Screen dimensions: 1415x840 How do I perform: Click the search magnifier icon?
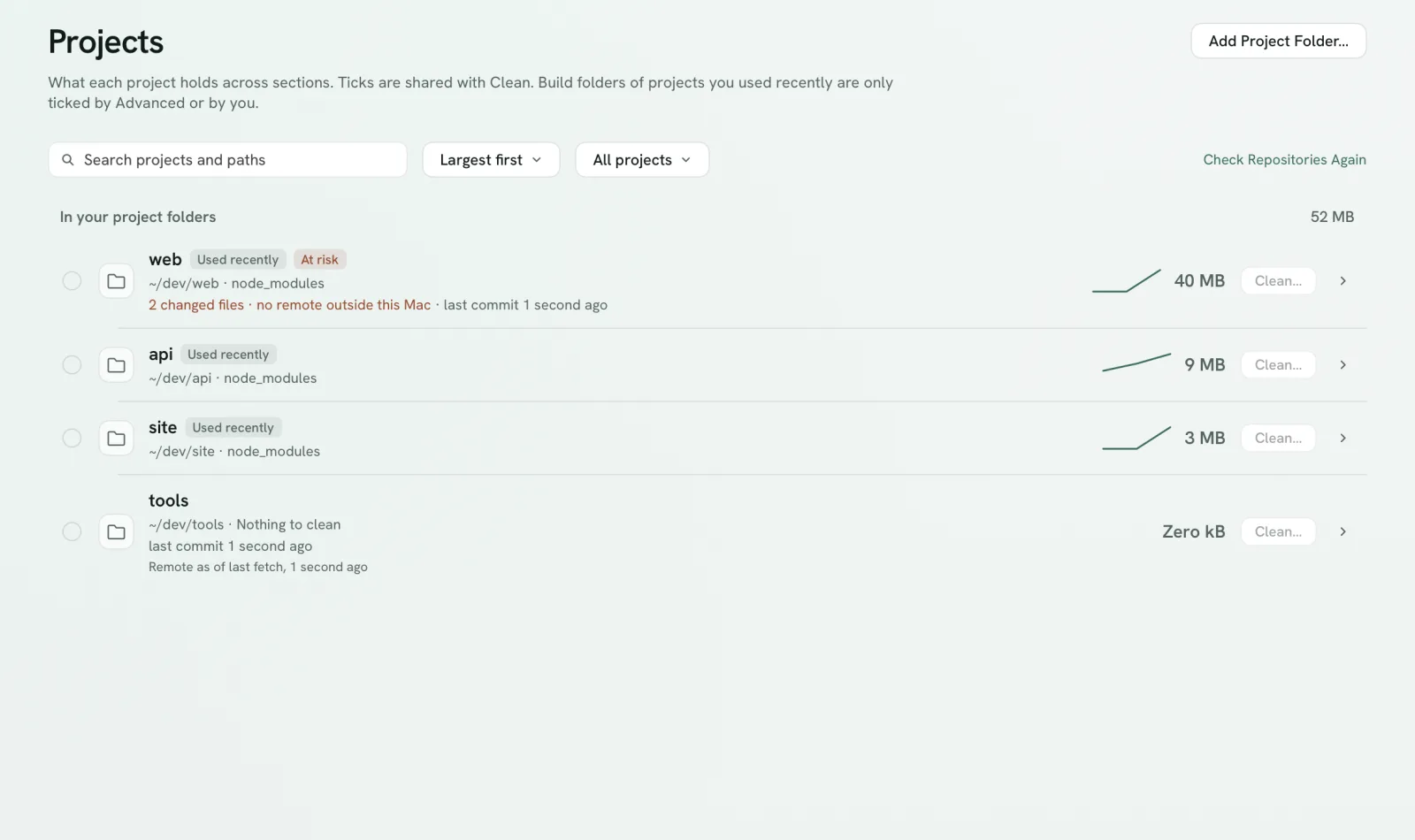pos(67,160)
